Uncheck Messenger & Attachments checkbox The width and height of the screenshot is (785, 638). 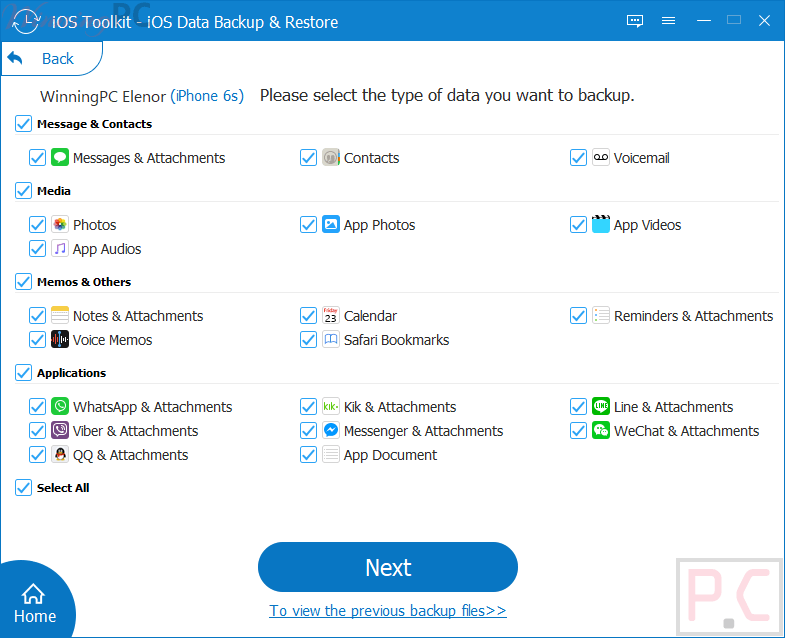[308, 430]
